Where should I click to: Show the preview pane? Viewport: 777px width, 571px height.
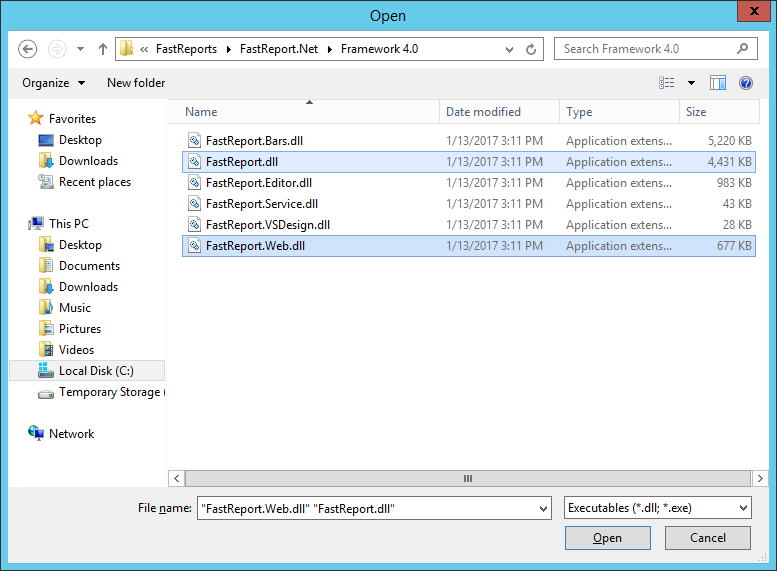718,83
